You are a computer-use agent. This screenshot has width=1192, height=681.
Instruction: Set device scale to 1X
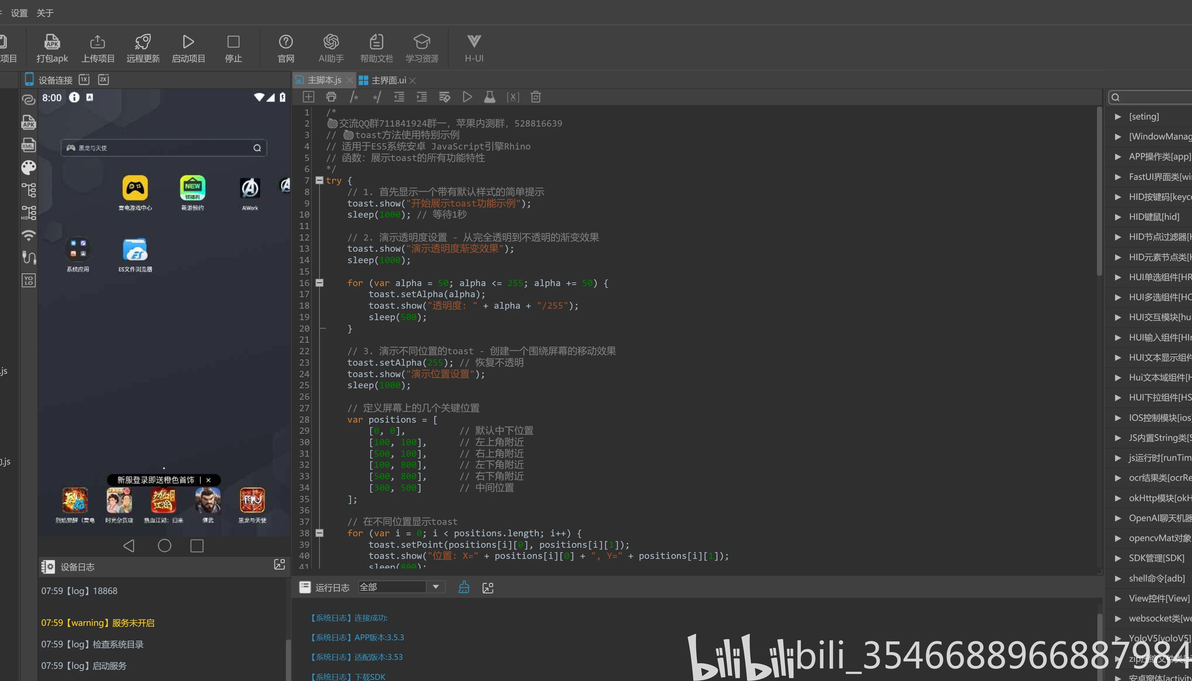click(x=84, y=80)
